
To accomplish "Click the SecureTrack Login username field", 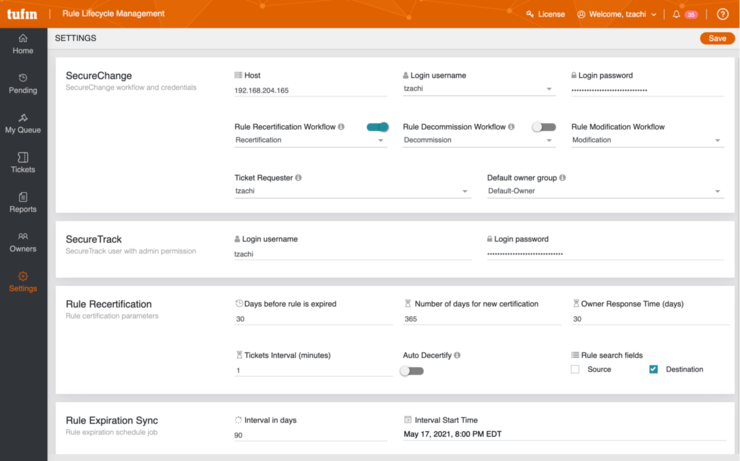I will click(353, 254).
